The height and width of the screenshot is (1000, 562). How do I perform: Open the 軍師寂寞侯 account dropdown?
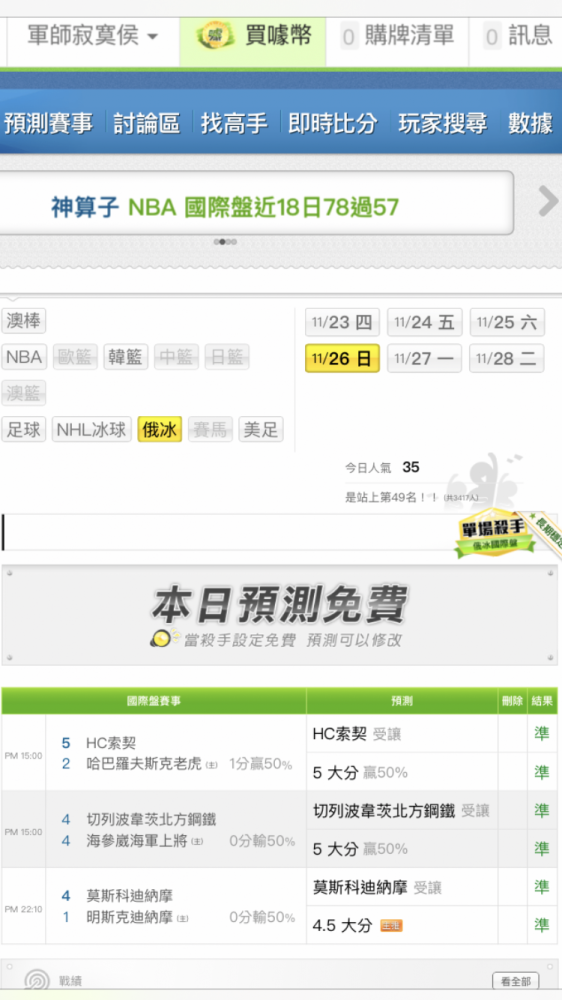[x=92, y=36]
